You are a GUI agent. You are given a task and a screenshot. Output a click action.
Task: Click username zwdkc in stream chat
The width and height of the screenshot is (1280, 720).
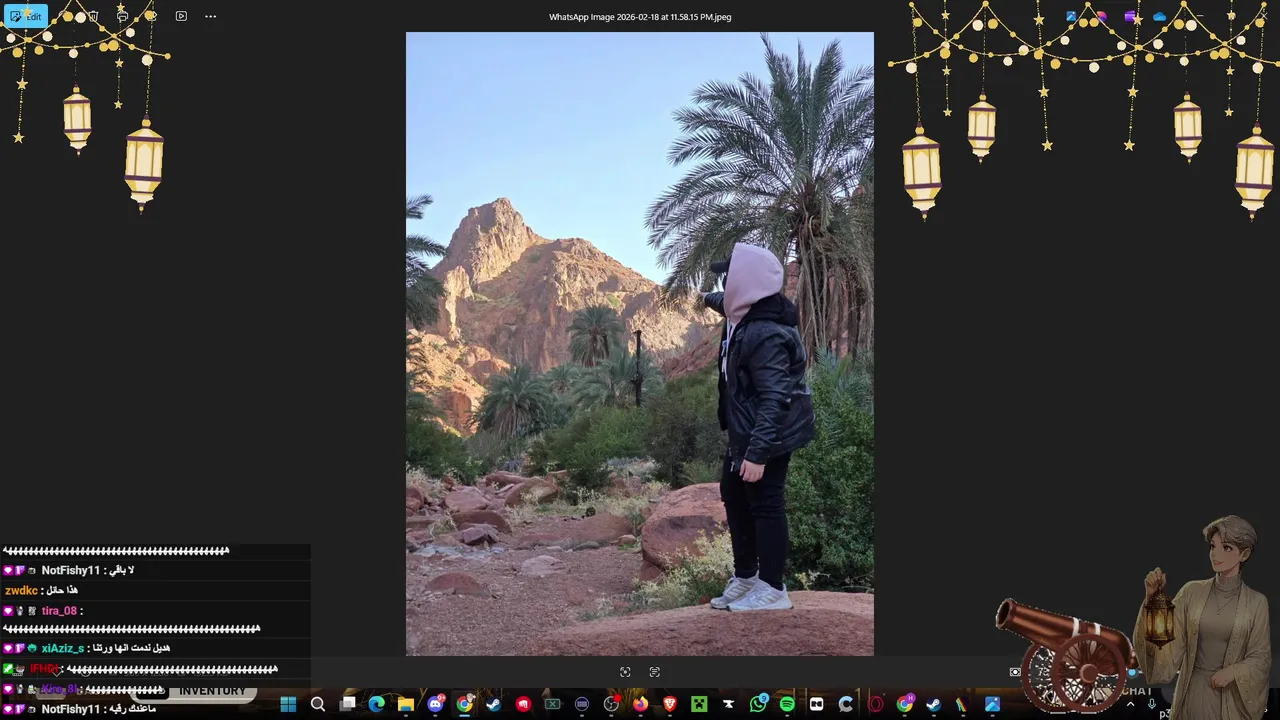(21, 590)
